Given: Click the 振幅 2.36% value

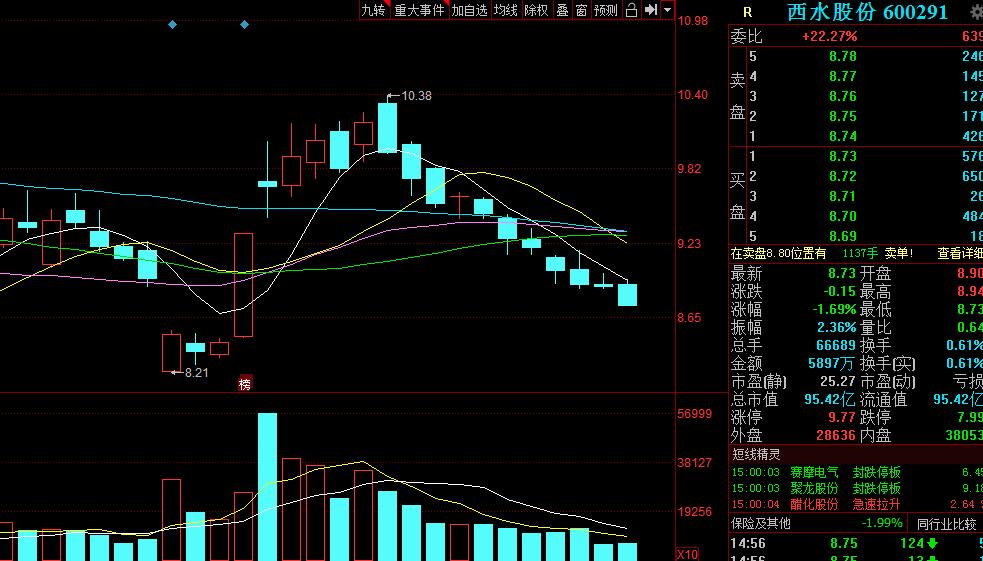Looking at the screenshot, I should click(x=836, y=327).
